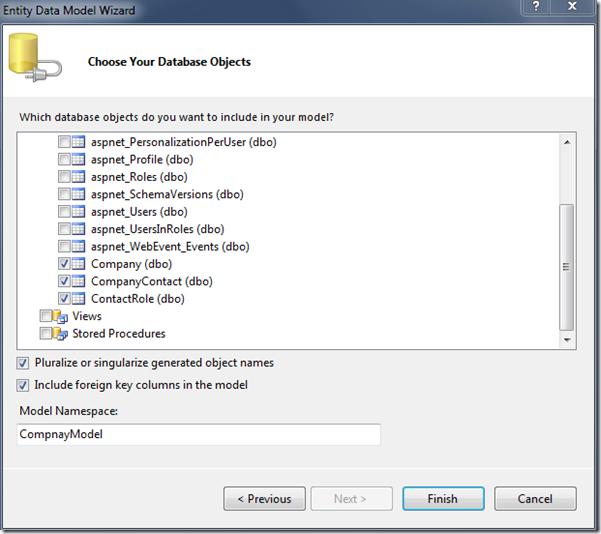The height and width of the screenshot is (534, 601).
Task: Tick the aspnet_Roles checkbox
Action: pos(64,177)
